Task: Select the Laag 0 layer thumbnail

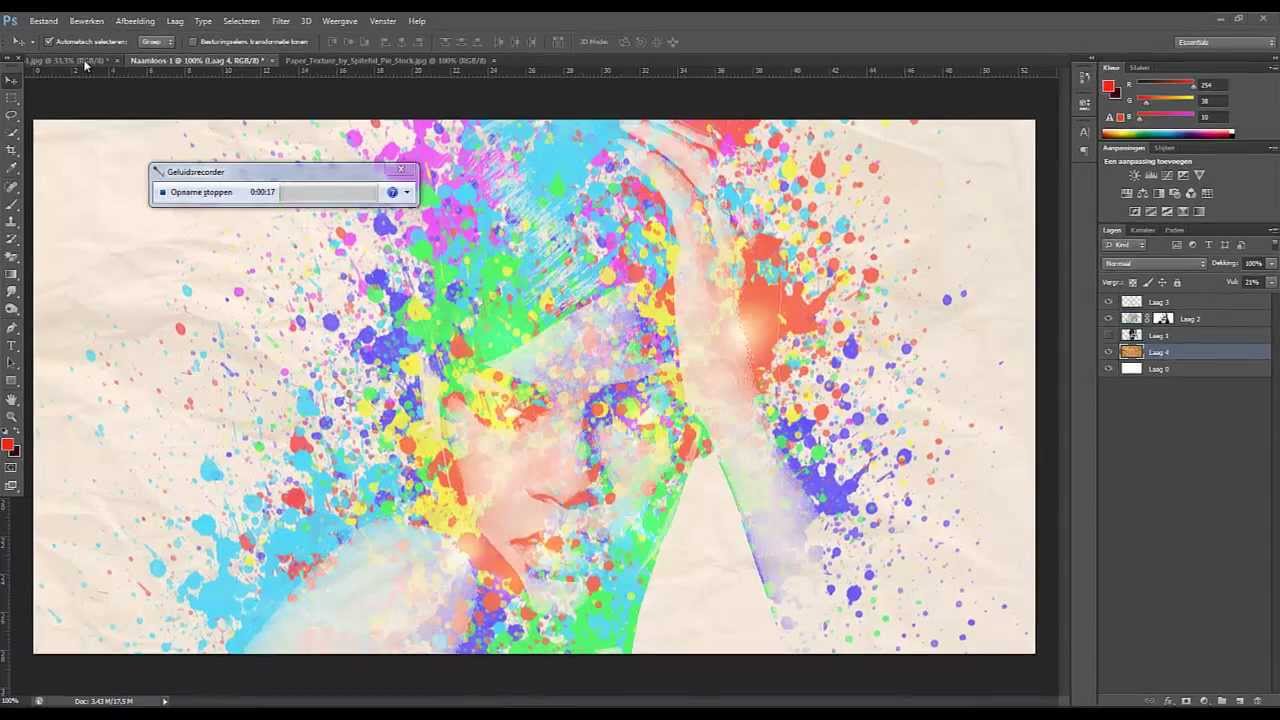Action: click(x=1132, y=369)
